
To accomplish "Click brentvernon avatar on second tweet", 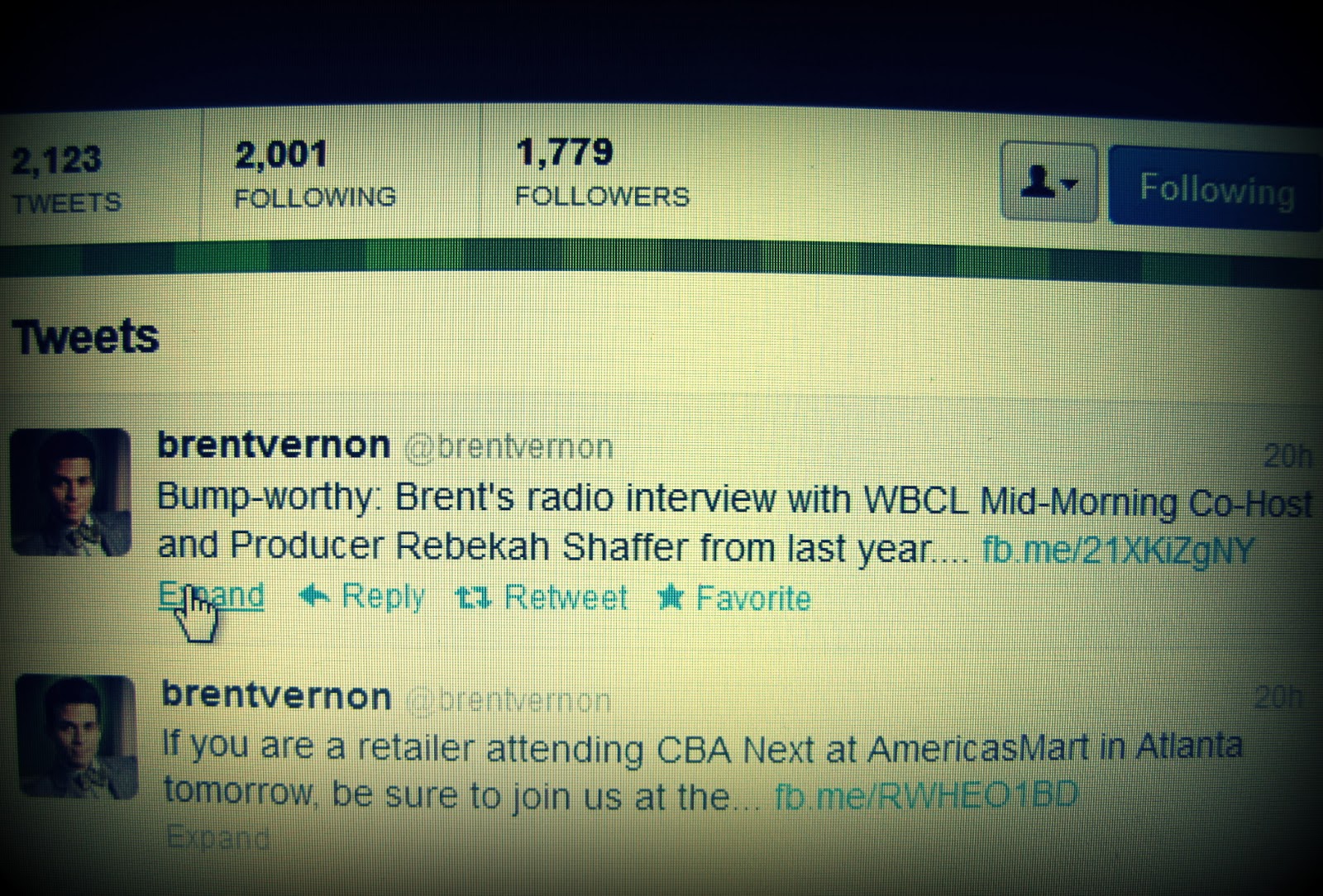I will point(76,736).
